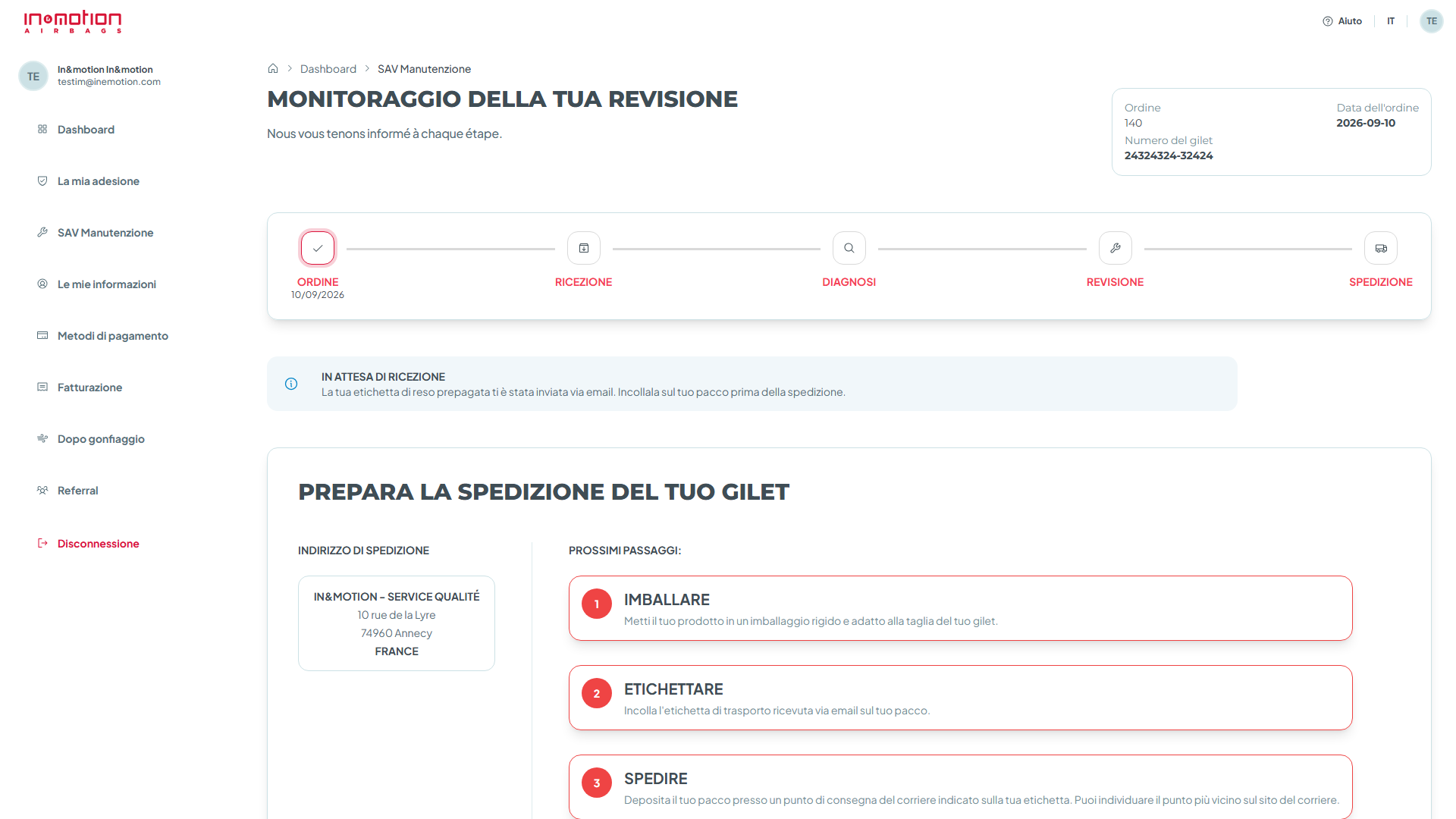Click the home breadcrumb icon
This screenshot has height=819, width=1456.
273,68
